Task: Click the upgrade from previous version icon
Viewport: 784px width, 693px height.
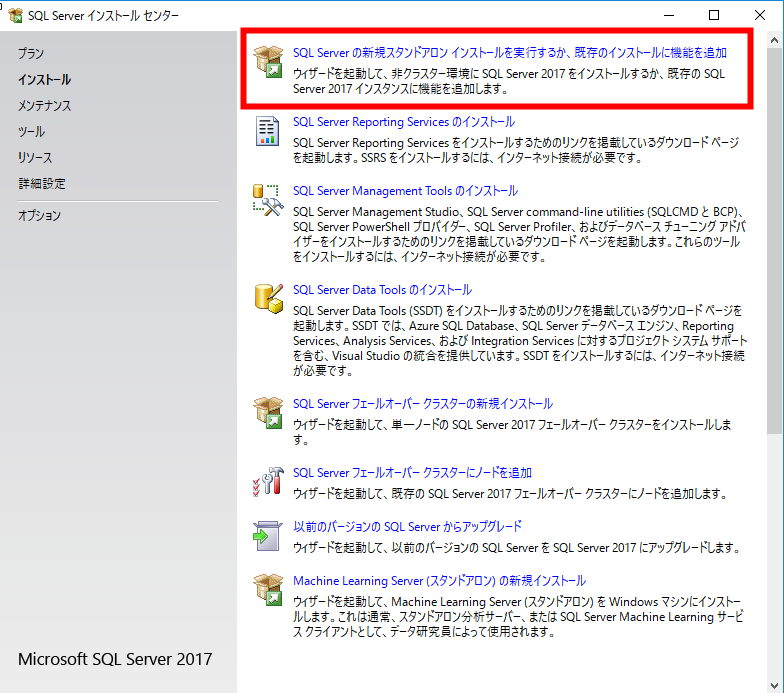Action: point(267,536)
